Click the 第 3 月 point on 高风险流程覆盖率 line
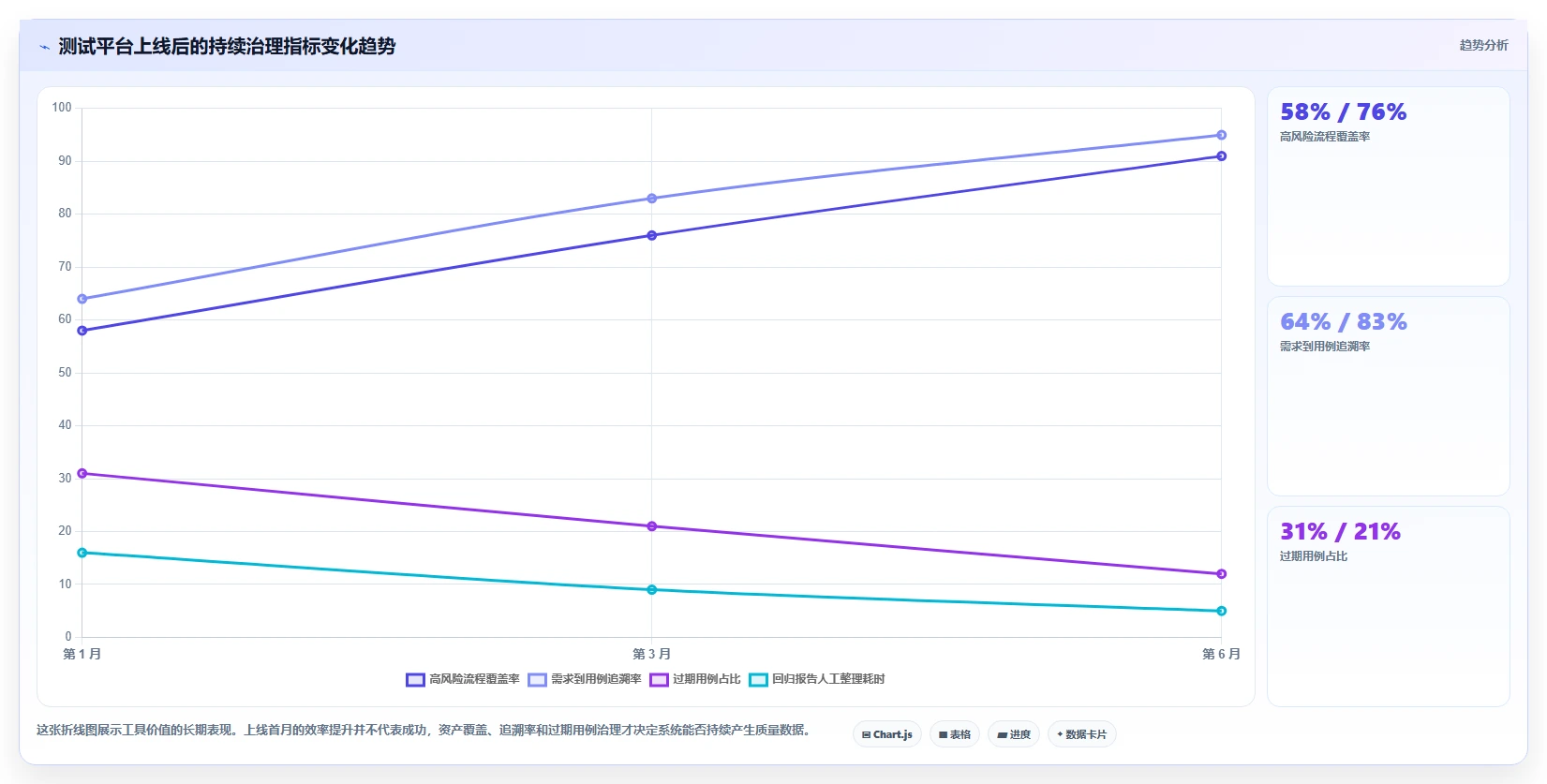The image size is (1547, 784). tap(652, 235)
